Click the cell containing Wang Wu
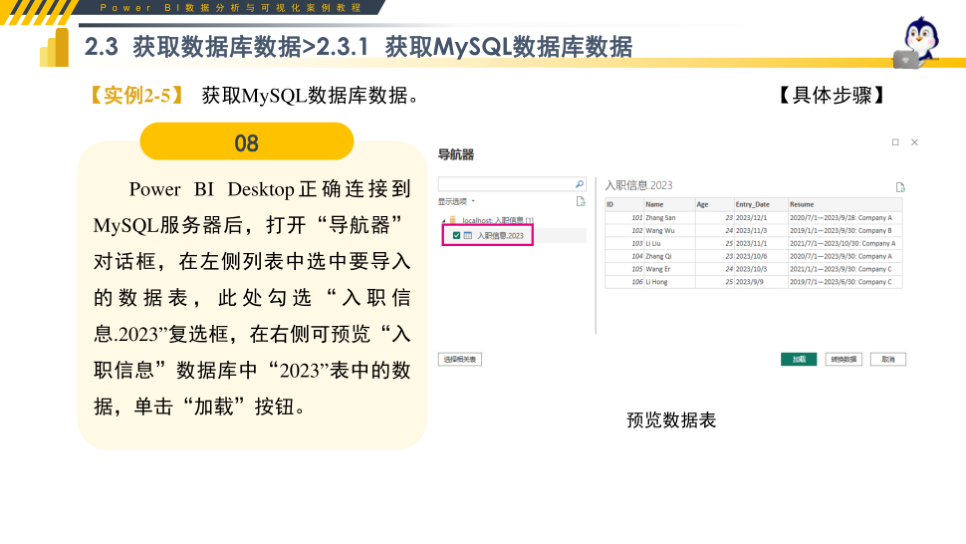966x544 pixels. 670,230
